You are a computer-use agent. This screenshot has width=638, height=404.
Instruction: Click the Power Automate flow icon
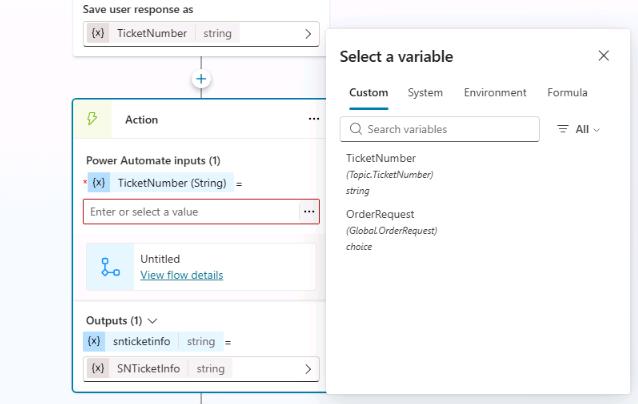click(x=110, y=267)
